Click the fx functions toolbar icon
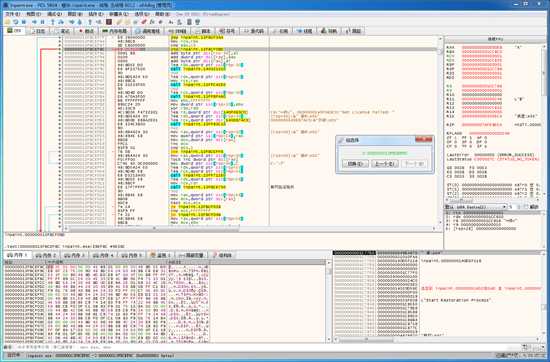This screenshot has height=362, width=550. [152, 22]
